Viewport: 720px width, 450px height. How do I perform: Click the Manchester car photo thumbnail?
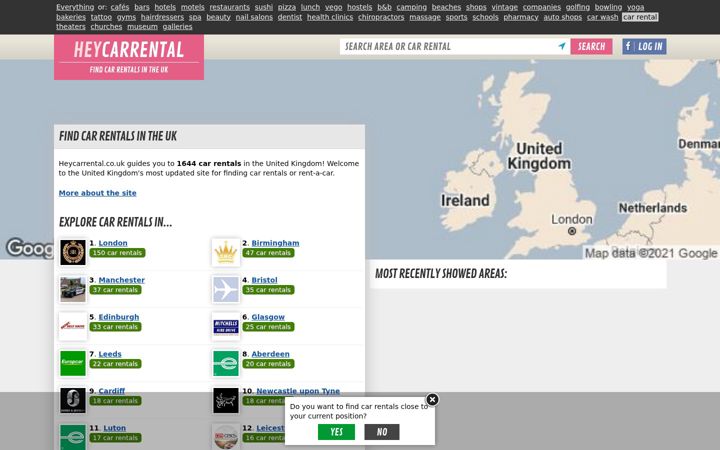tap(73, 289)
